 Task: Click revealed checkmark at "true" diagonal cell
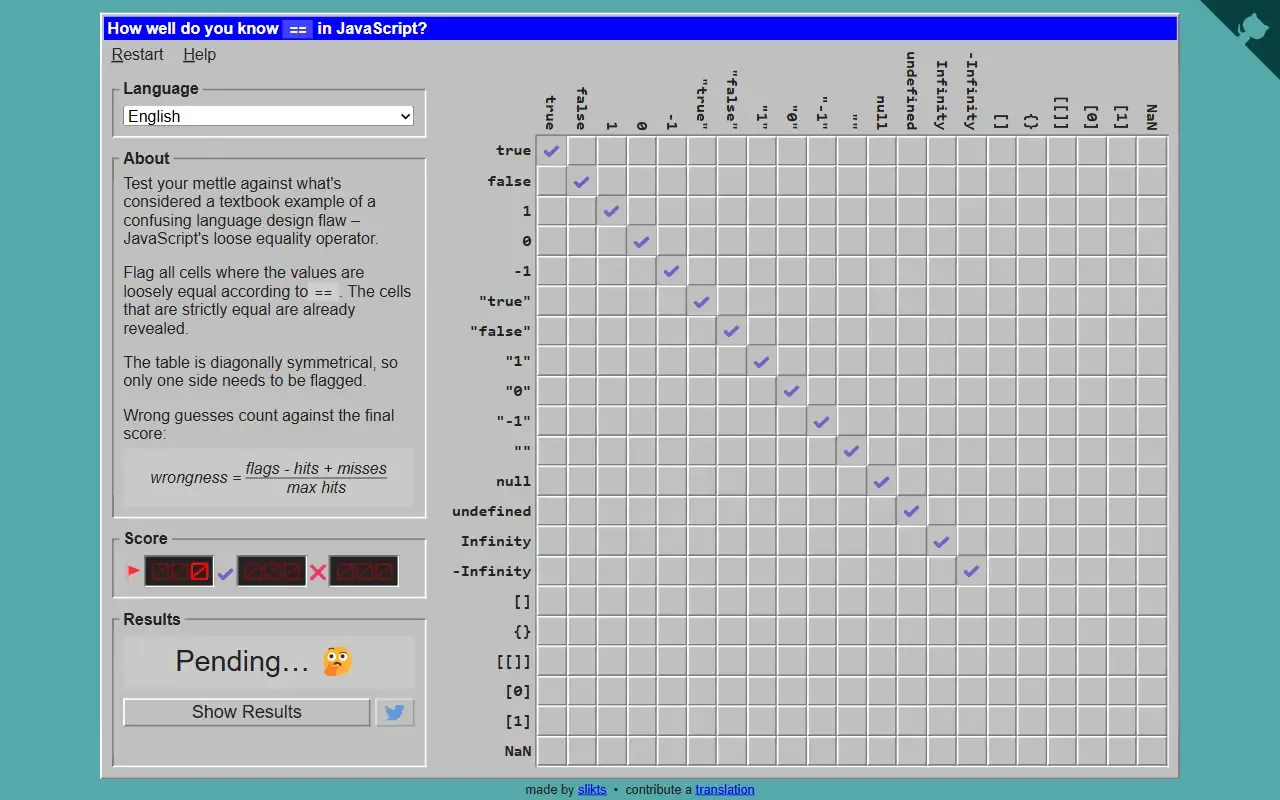click(702, 301)
